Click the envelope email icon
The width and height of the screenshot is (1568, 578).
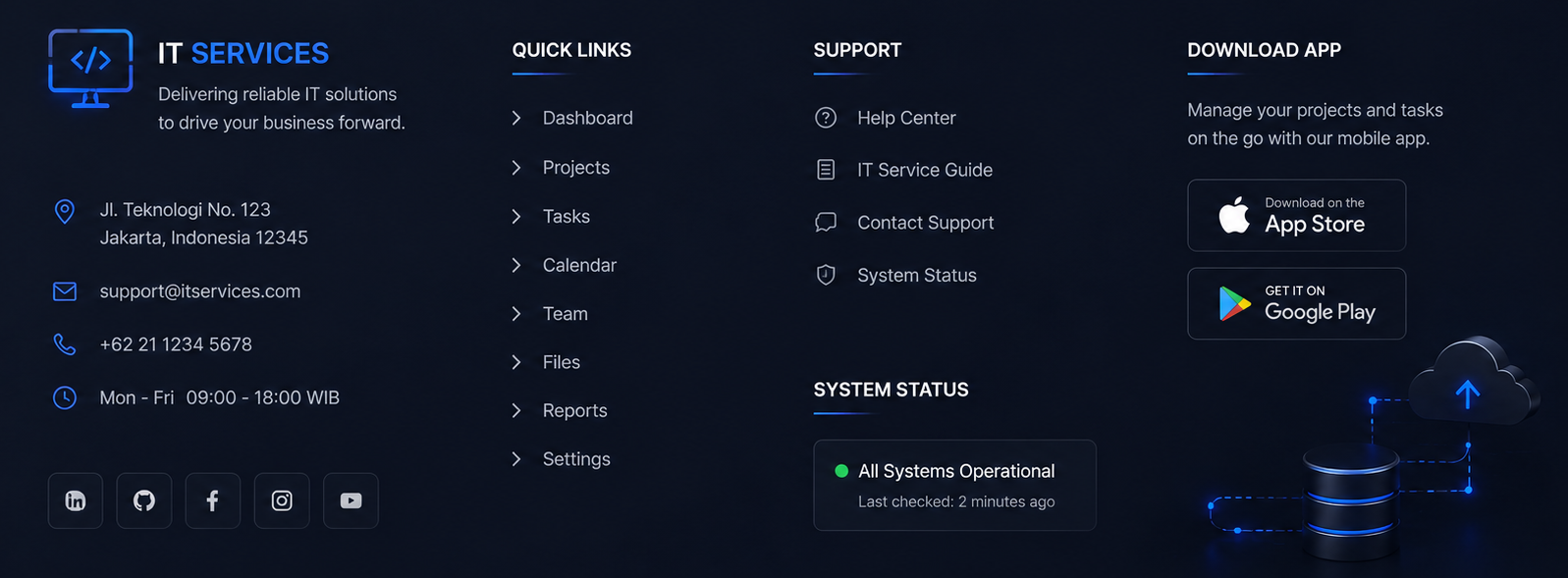click(65, 291)
